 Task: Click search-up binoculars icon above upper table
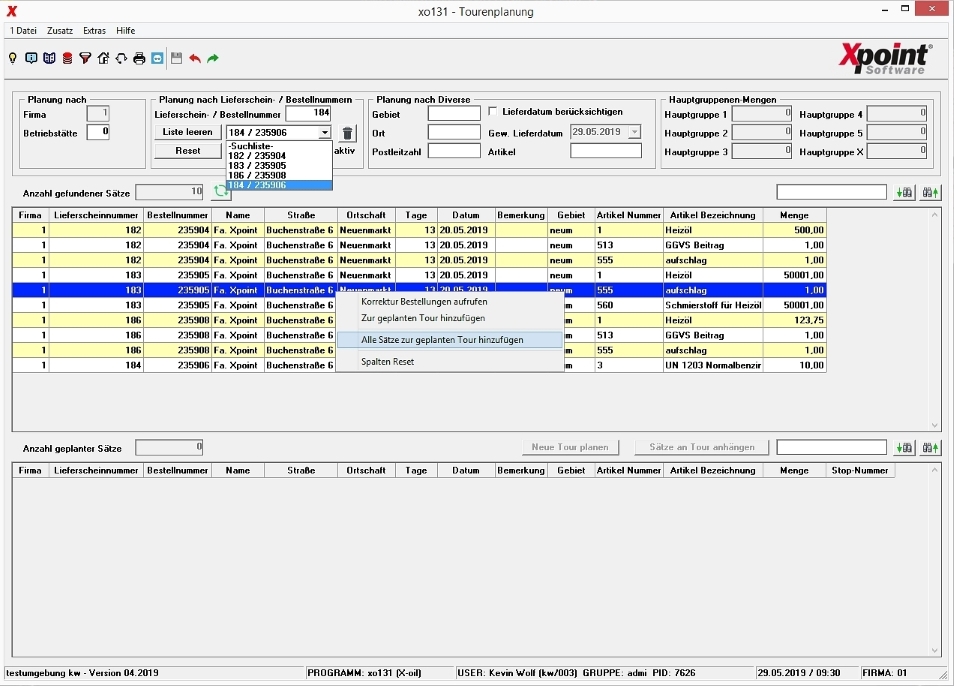tap(930, 192)
